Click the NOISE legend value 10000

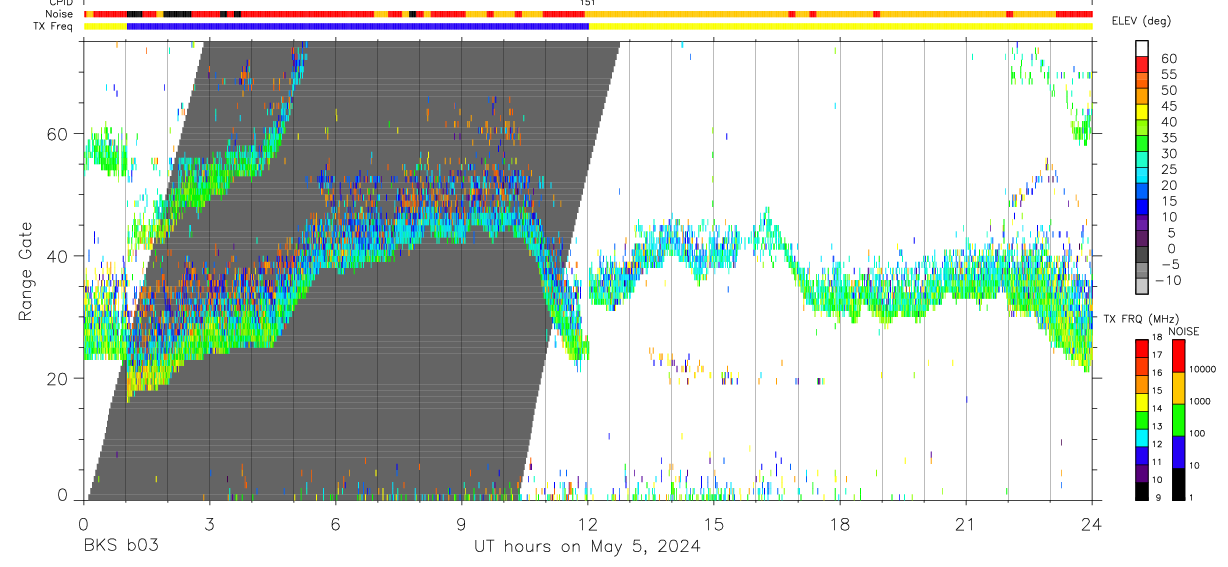point(1202,369)
